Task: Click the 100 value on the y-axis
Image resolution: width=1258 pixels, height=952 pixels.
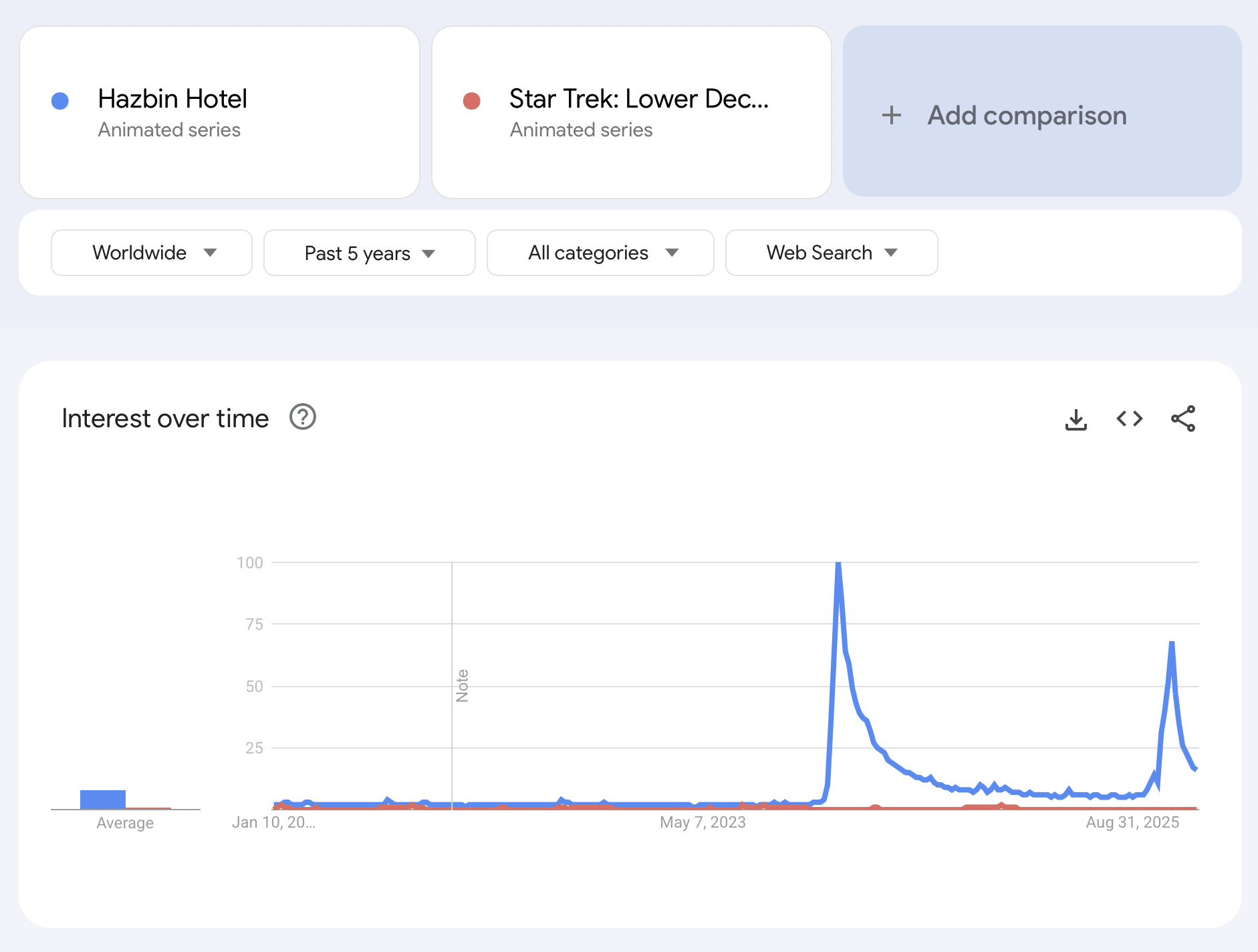Action: [250, 563]
